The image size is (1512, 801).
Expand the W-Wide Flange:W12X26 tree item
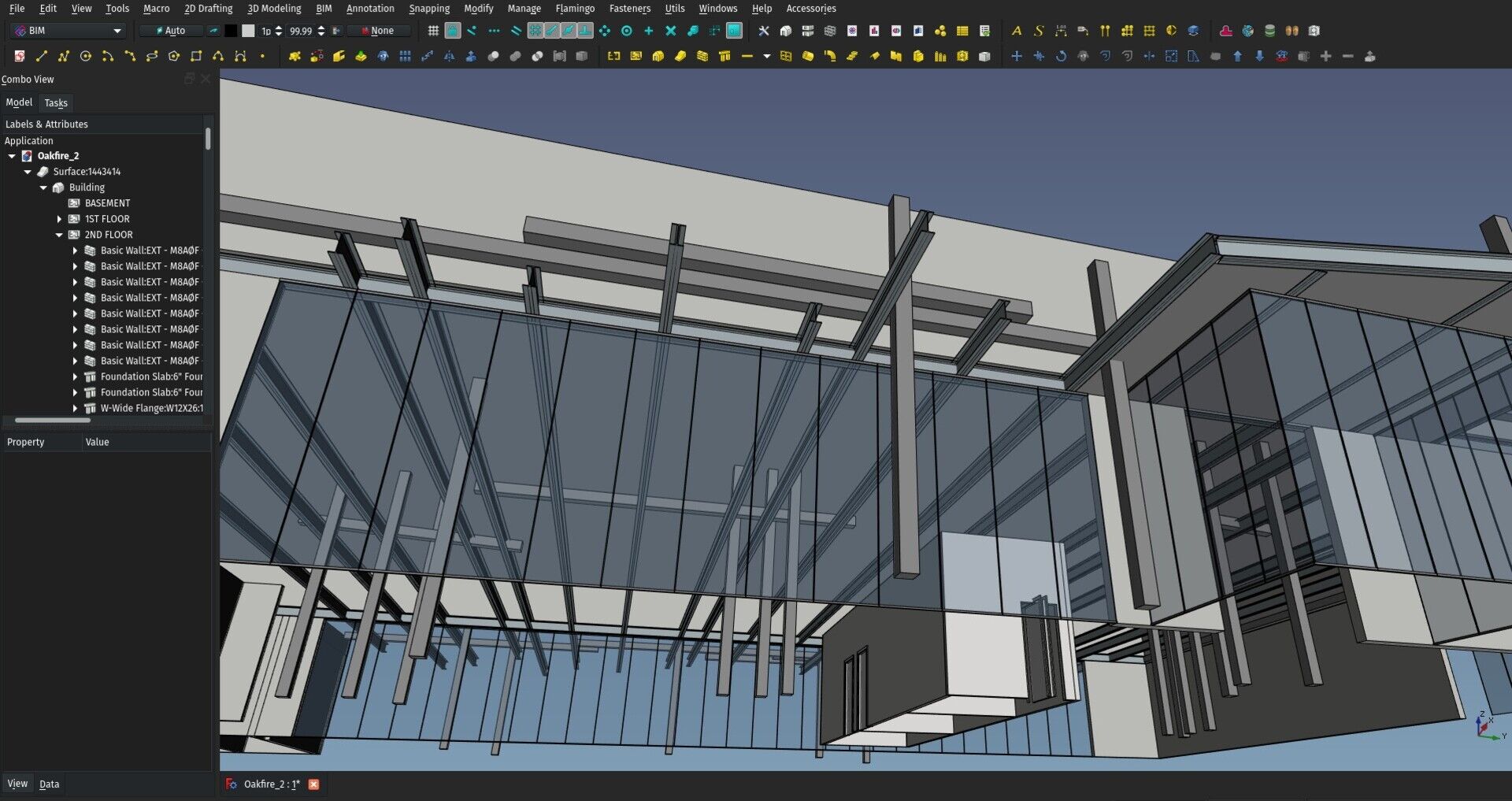click(x=75, y=408)
